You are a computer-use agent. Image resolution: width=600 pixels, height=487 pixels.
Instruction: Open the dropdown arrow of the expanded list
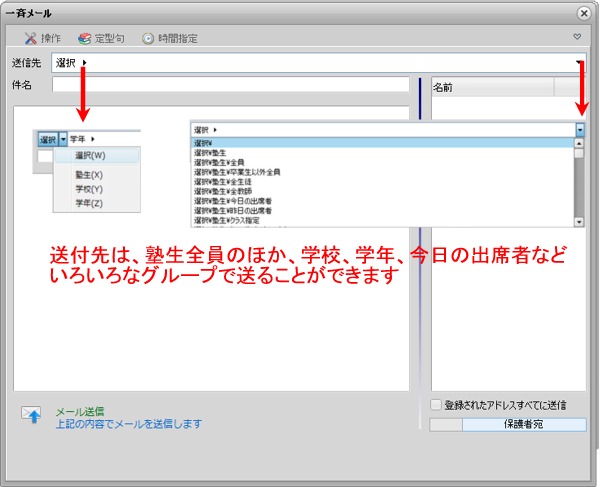coord(579,130)
